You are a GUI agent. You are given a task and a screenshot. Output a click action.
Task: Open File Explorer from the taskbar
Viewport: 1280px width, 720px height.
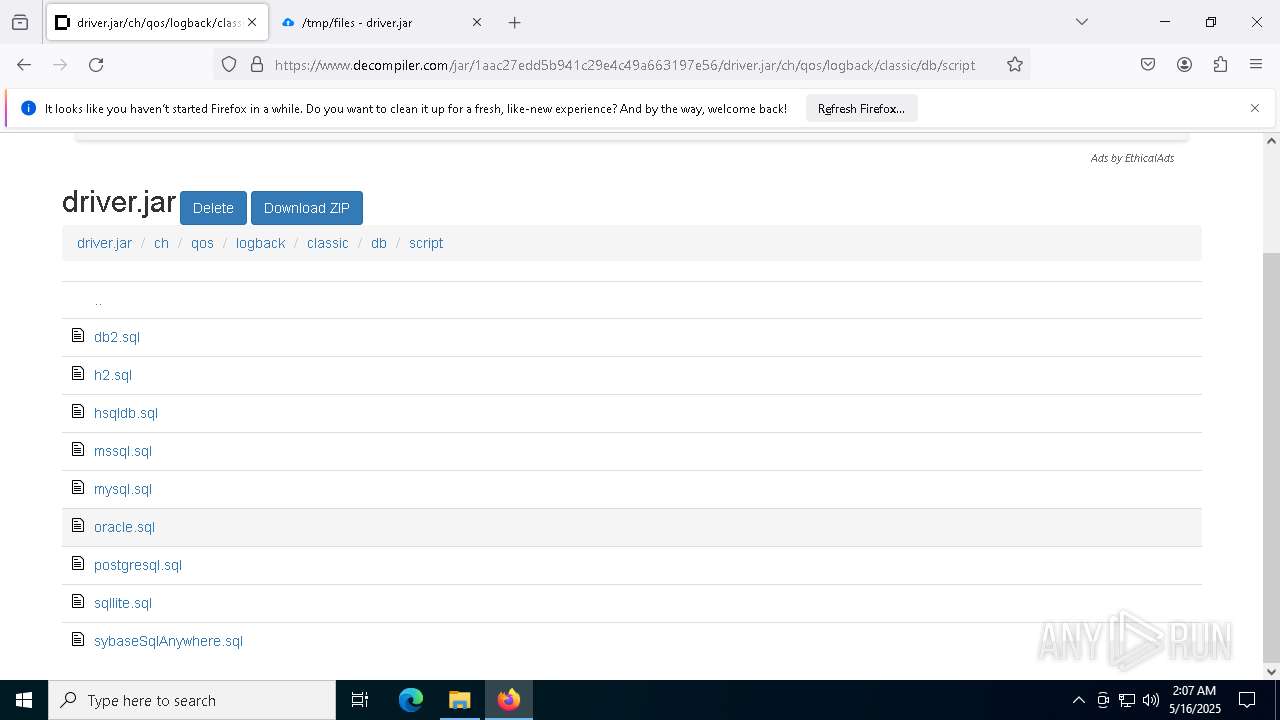tap(459, 700)
